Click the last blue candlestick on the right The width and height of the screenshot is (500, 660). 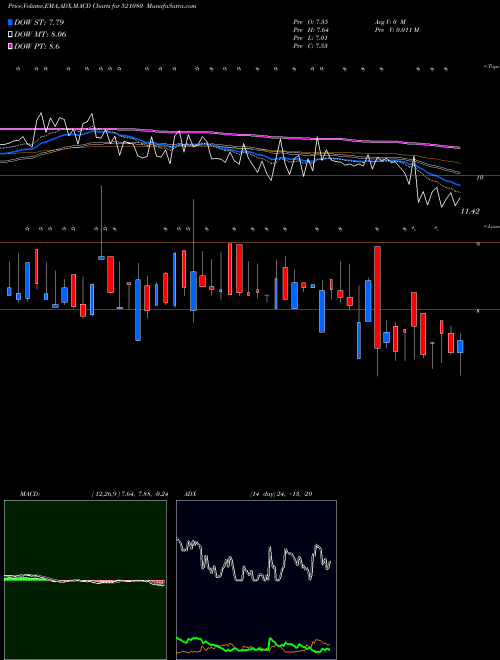(460, 346)
